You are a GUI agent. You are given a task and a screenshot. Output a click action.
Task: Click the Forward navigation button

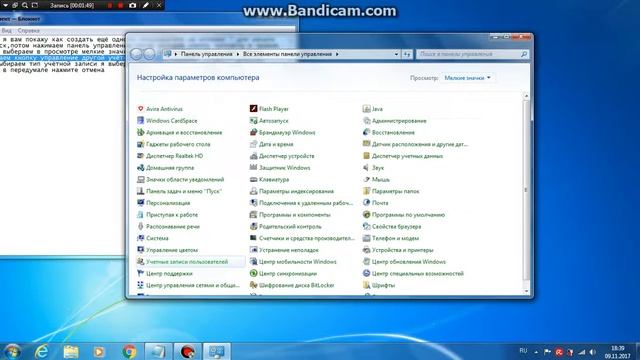click(x=149, y=54)
